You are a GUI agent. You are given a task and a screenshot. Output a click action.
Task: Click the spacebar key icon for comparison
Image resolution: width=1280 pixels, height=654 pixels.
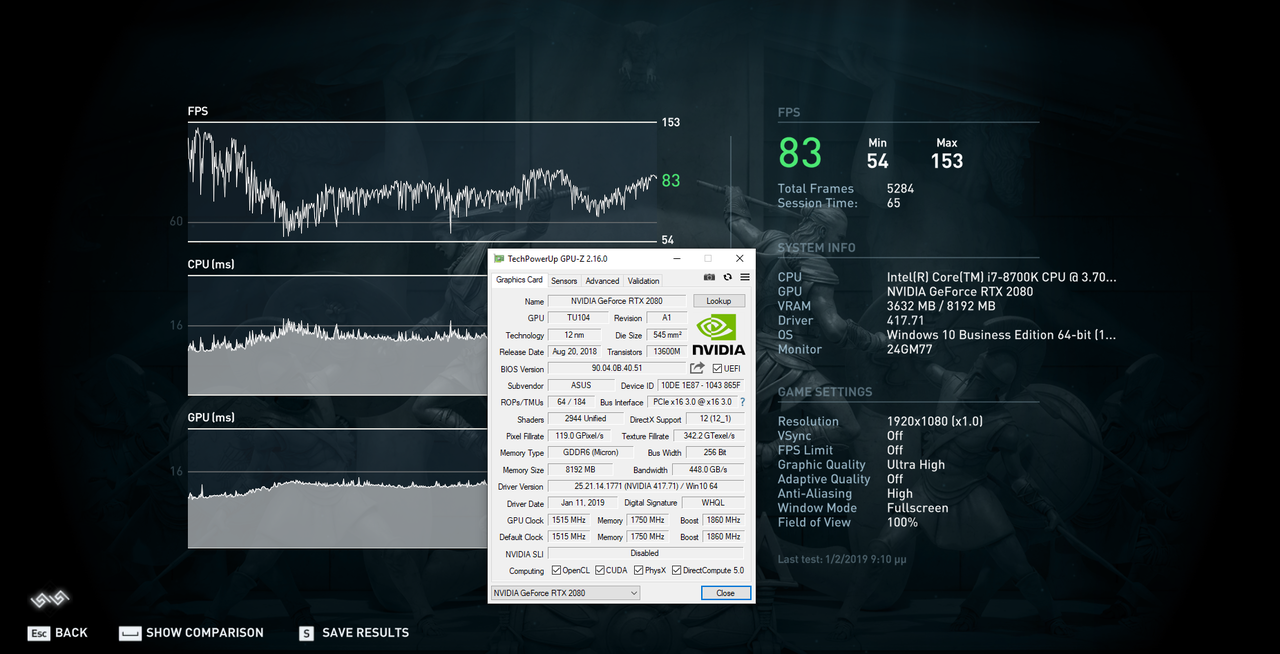[130, 633]
